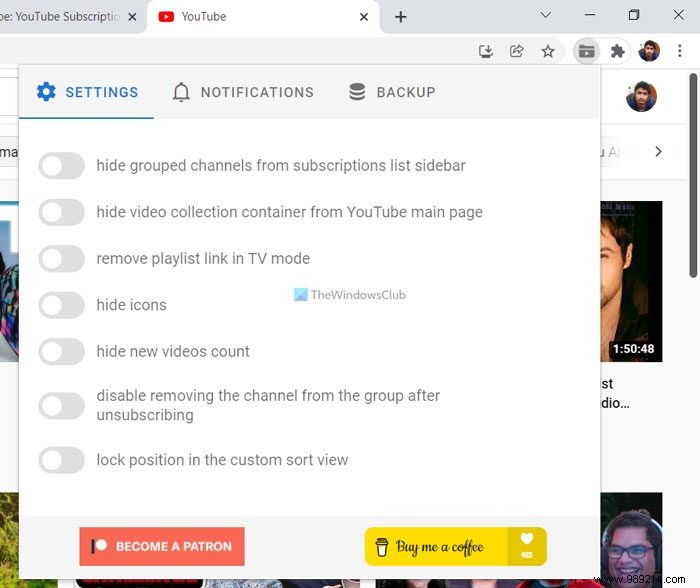
Task: Enable hide new videos count
Action: point(61,351)
